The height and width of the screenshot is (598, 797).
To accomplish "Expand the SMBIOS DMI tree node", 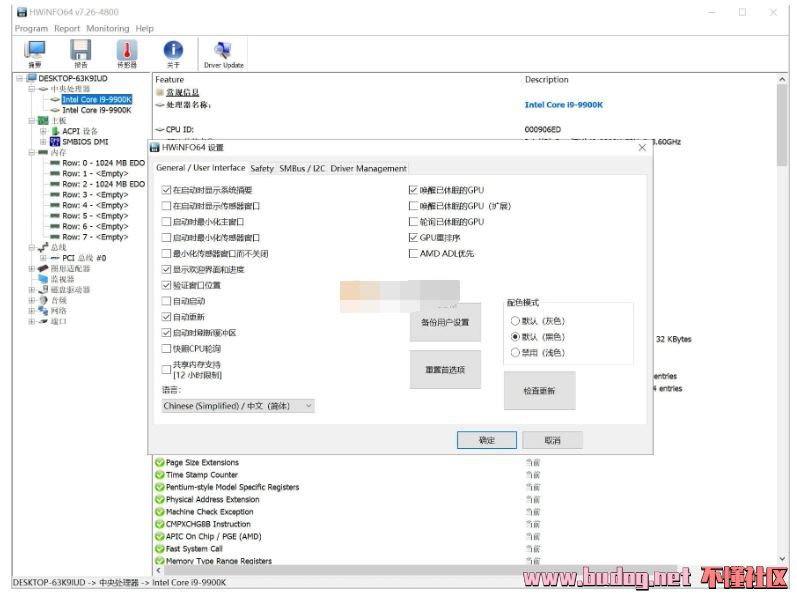I will click(x=43, y=142).
